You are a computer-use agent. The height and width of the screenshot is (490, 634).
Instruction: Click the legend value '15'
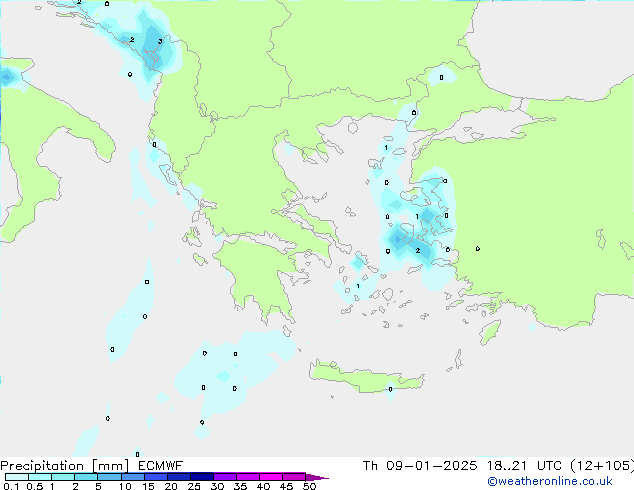point(148,486)
